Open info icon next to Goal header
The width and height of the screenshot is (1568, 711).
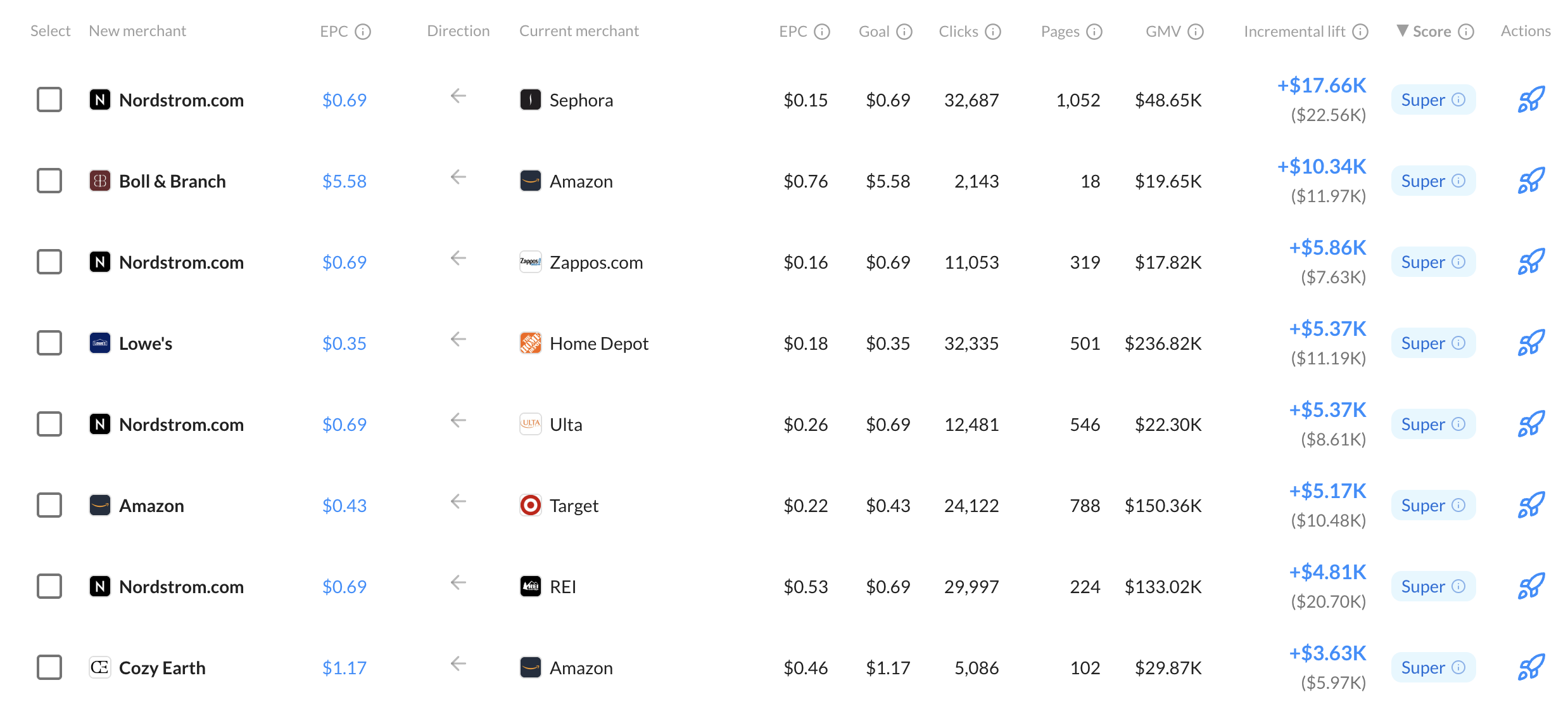coord(904,32)
